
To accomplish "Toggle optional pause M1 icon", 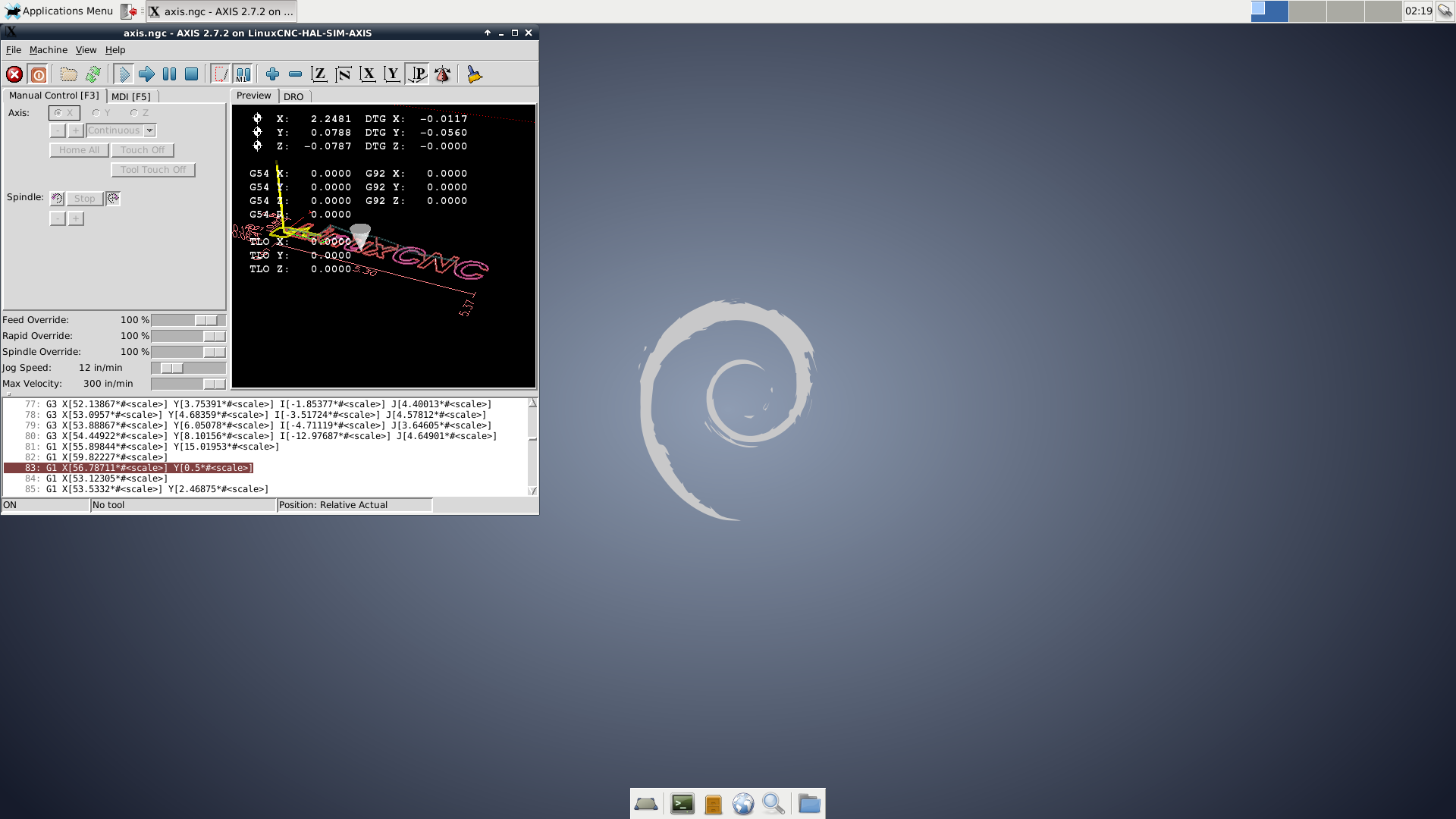I will [x=243, y=74].
